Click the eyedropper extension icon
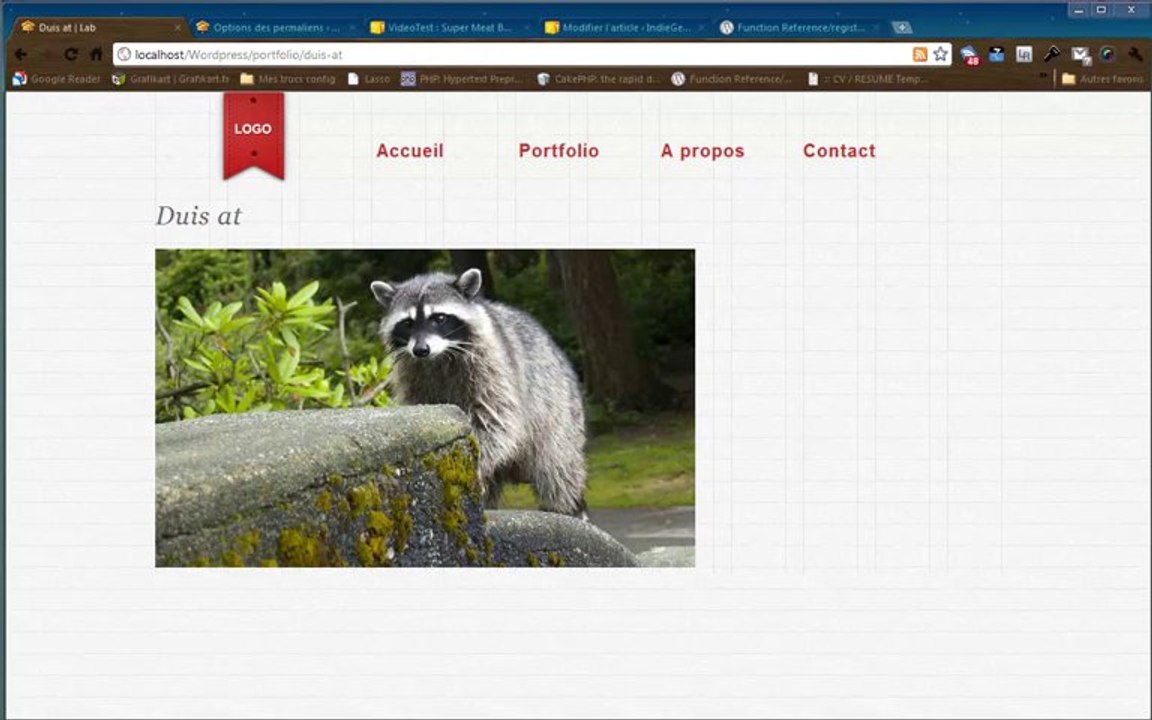The image size is (1152, 720). pyautogui.click(x=1052, y=54)
